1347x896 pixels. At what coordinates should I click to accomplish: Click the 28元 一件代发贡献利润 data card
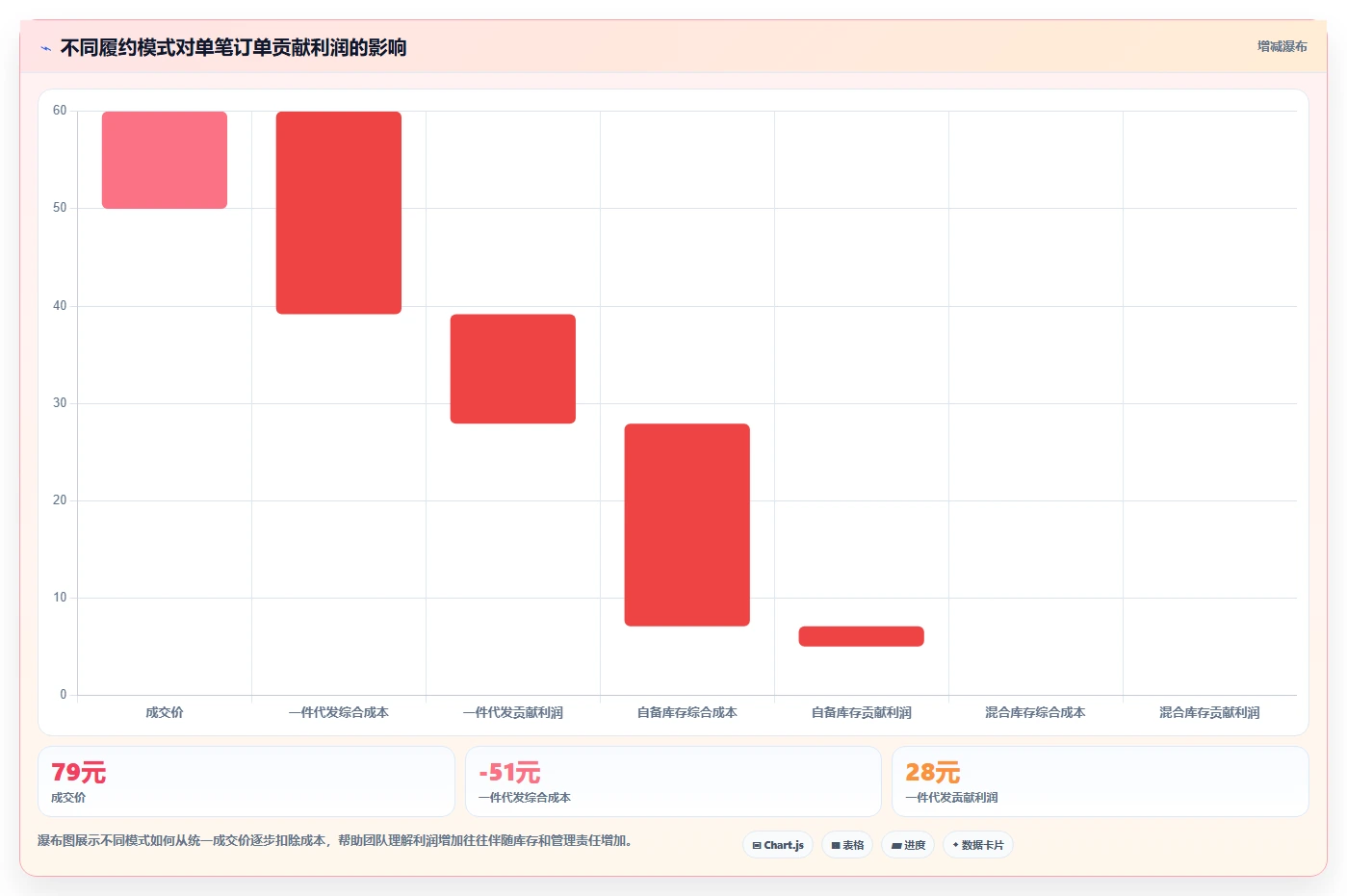click(x=1101, y=781)
